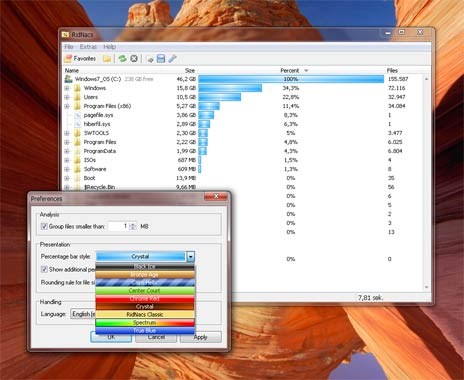The width and height of the screenshot is (464, 380).
Task: Toggle the Group files smaller than checkbox
Action: point(44,226)
